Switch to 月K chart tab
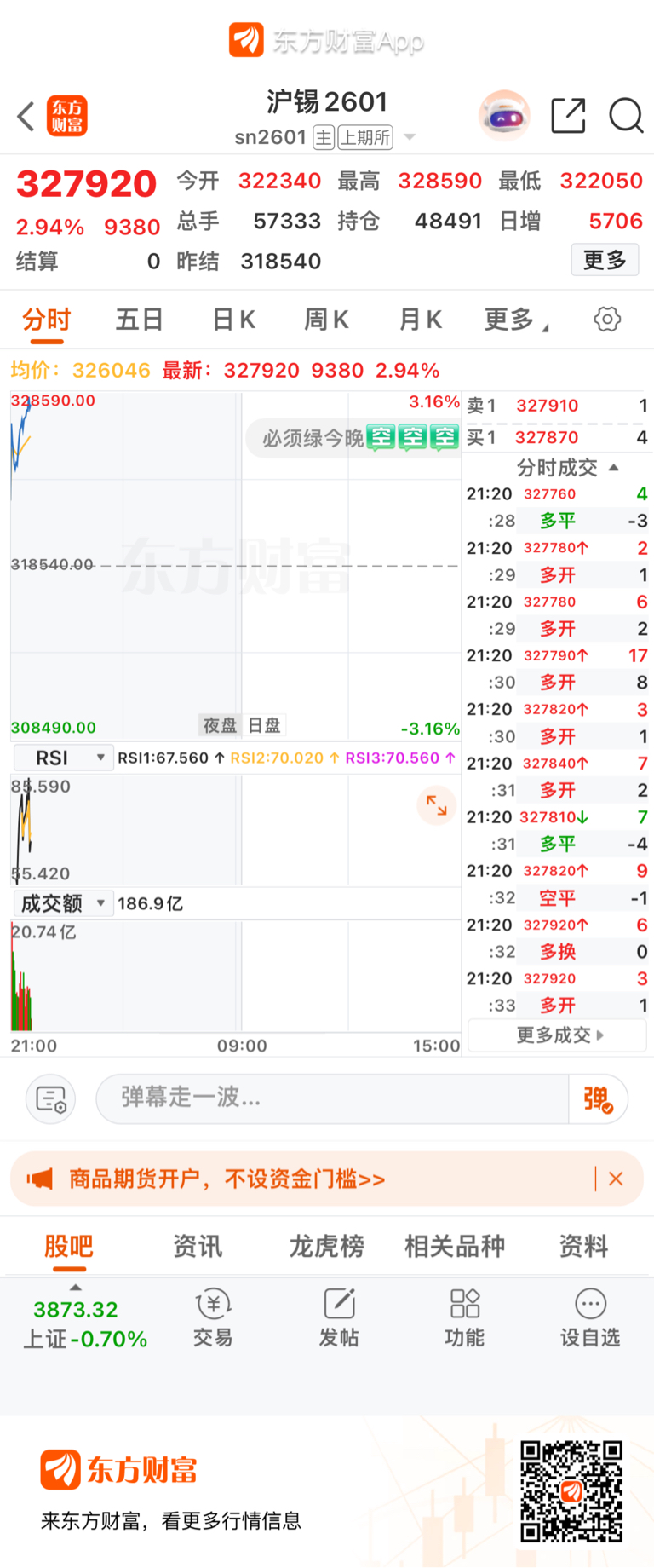Image resolution: width=654 pixels, height=1568 pixels. [421, 320]
